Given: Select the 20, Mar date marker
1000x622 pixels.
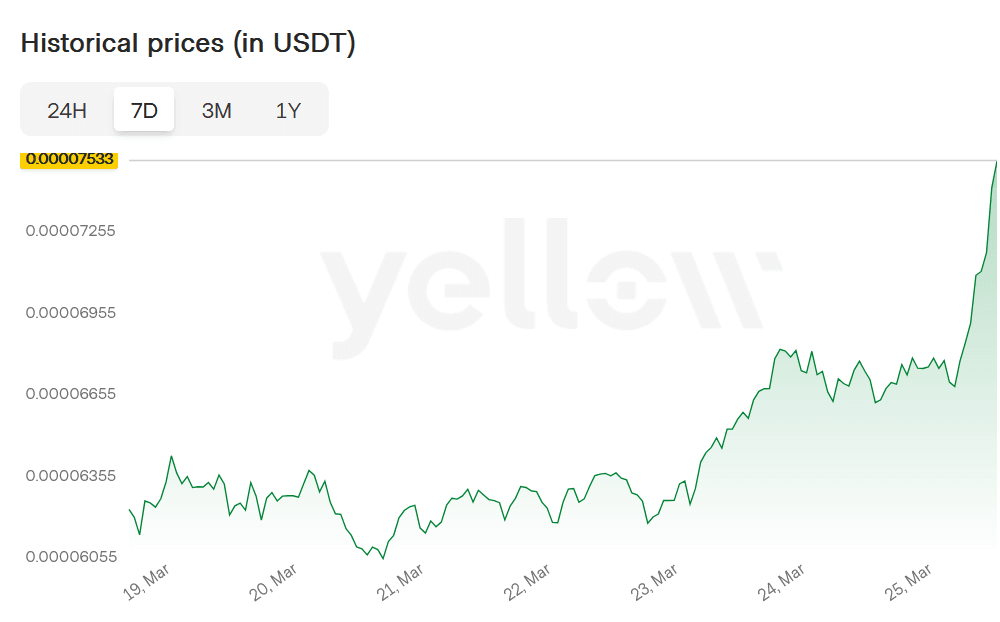Looking at the screenshot, I should pos(273,582).
